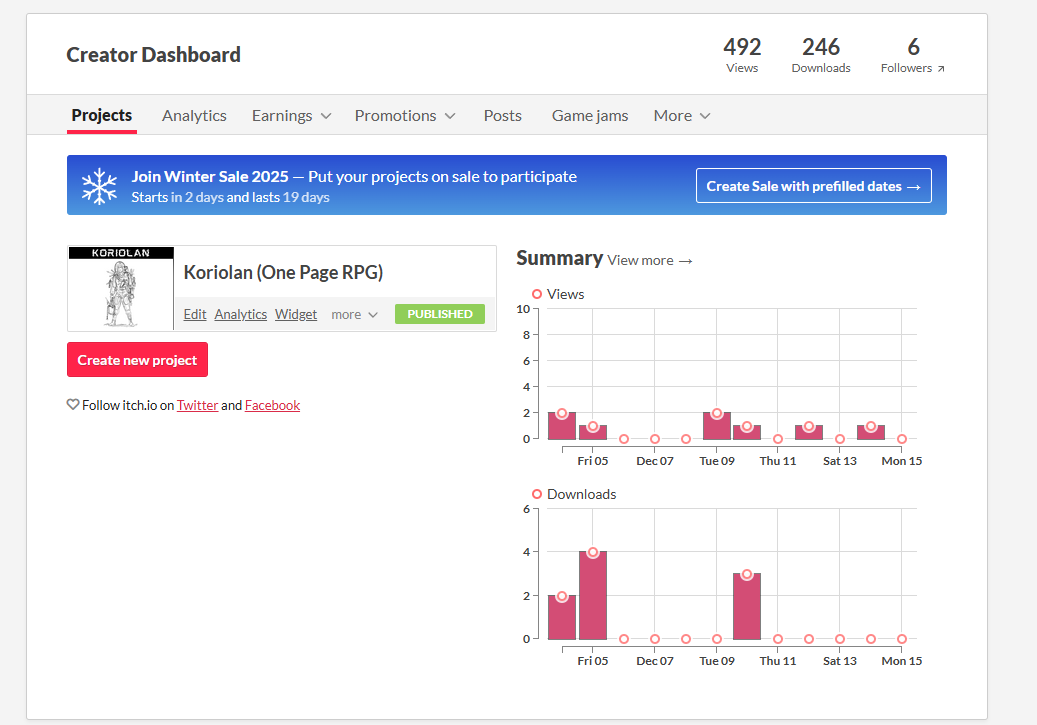Open the Edit link for Koriolan
Viewport: 1037px width, 725px height.
195,314
